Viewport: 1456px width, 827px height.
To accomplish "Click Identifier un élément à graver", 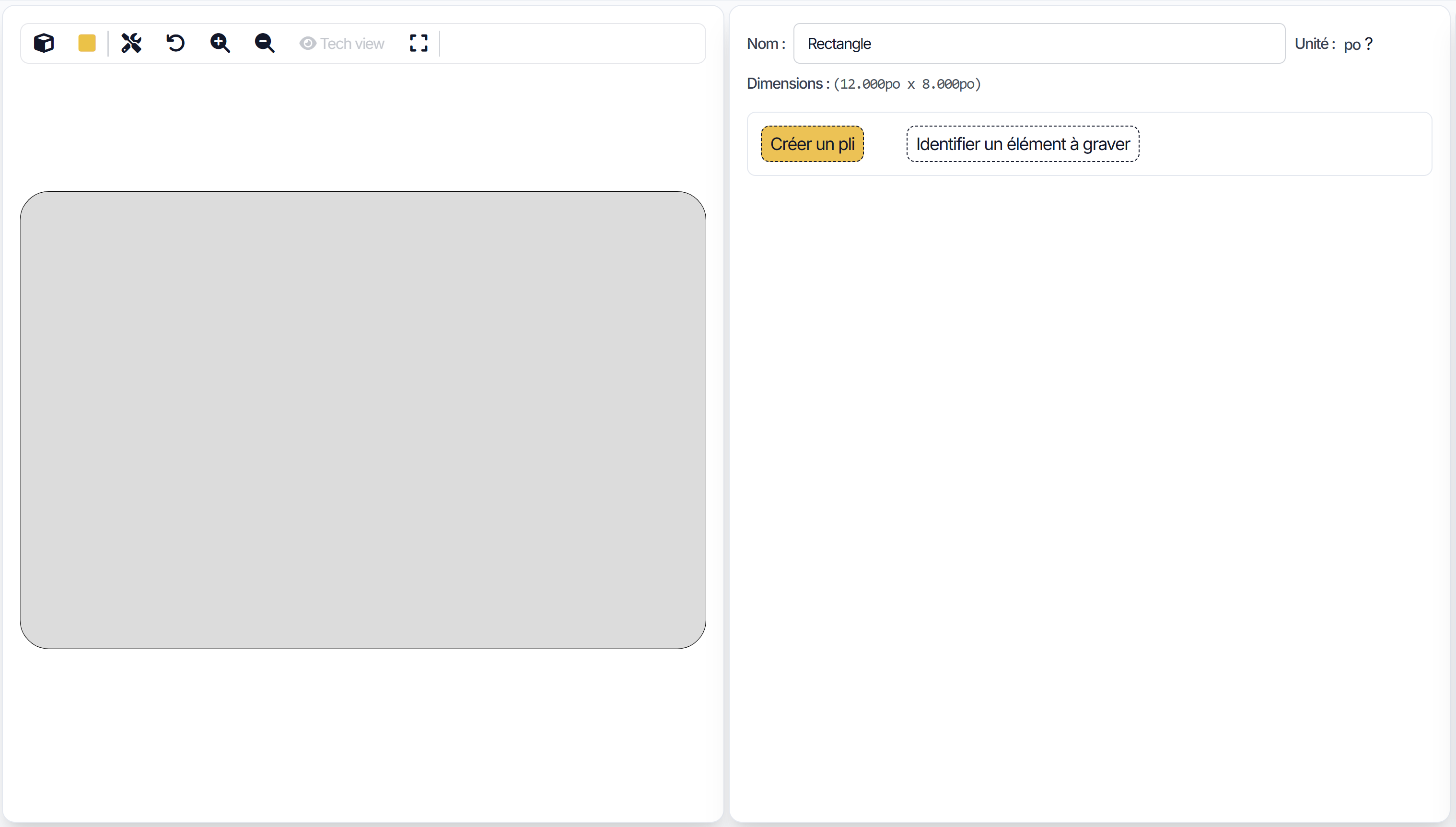I will (1023, 144).
